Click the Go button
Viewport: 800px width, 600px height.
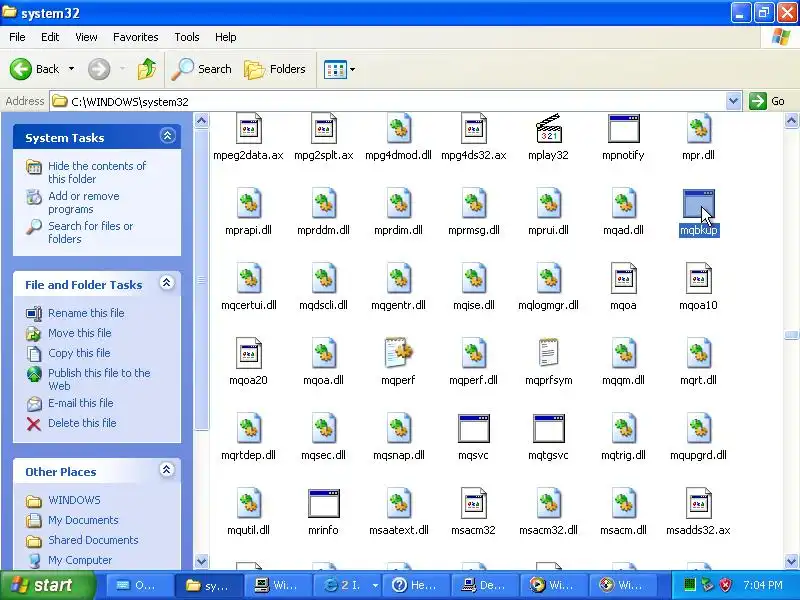coord(767,101)
